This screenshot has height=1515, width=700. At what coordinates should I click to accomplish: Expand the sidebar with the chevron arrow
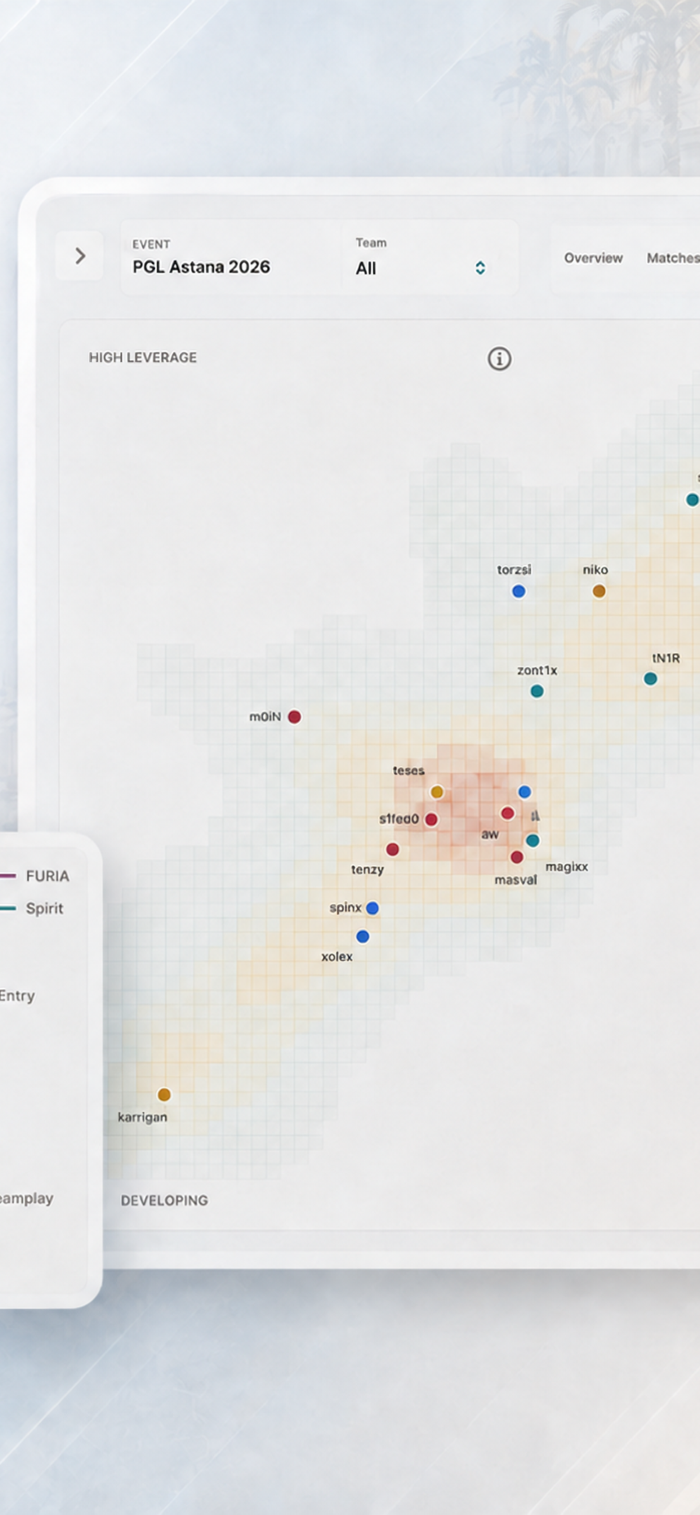[80, 257]
